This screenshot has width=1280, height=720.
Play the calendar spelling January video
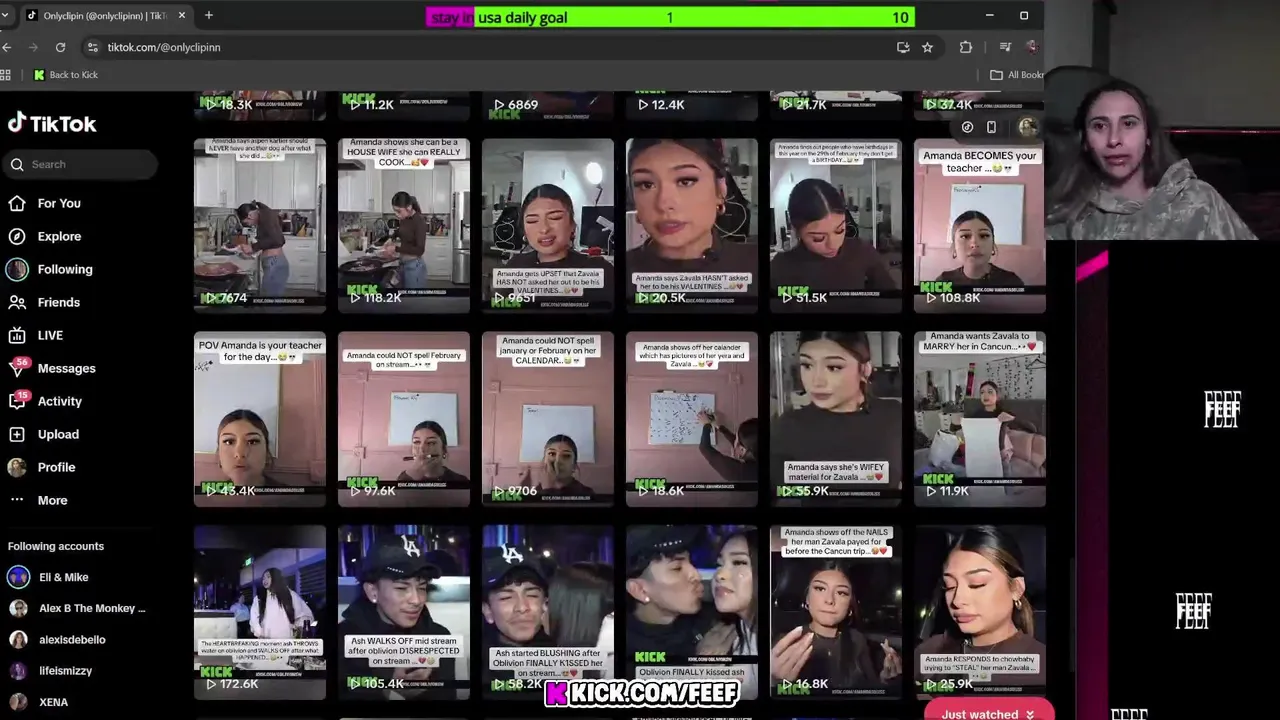coord(548,419)
